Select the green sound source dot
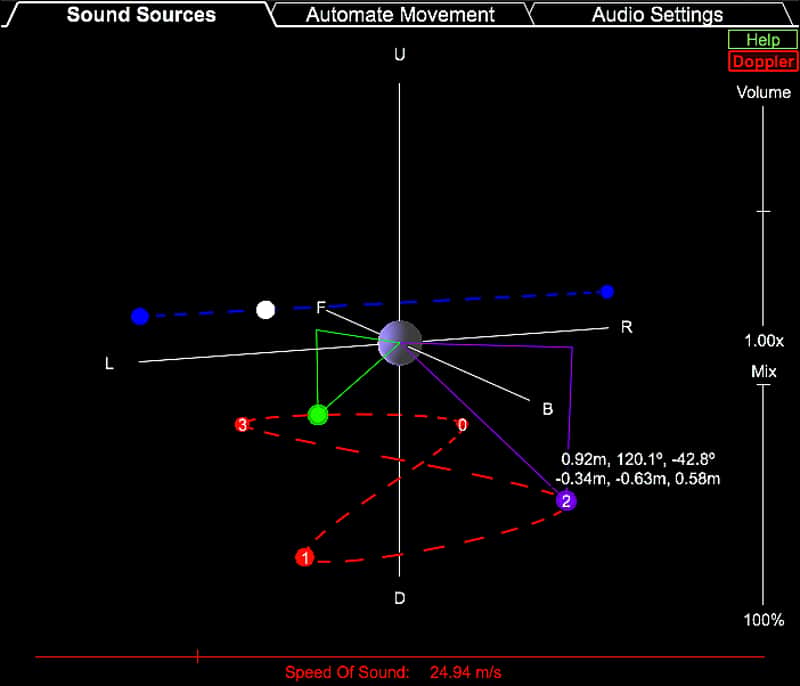This screenshot has width=800, height=686. tap(318, 415)
